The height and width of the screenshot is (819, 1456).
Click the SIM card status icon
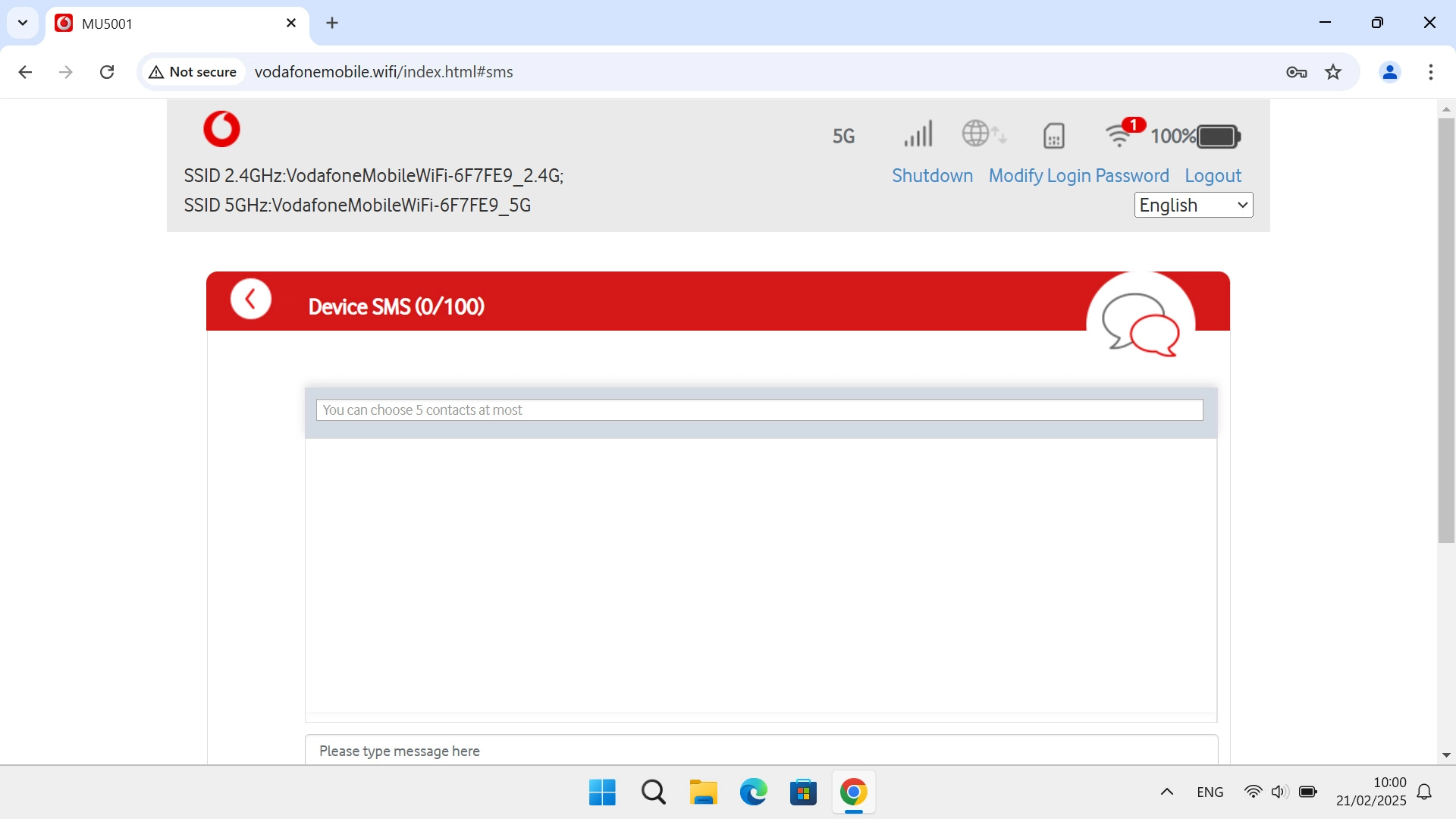pos(1053,136)
